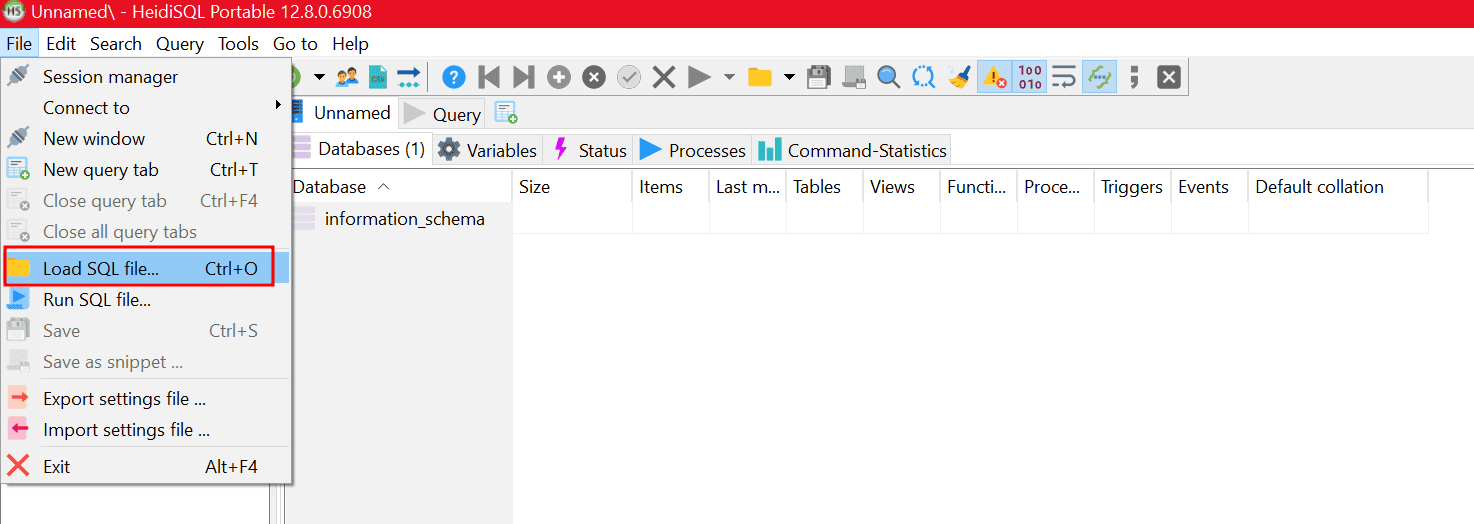Screen dimensions: 1474x524
Task: Choose Load SQL file... menu entry
Action: (x=146, y=268)
